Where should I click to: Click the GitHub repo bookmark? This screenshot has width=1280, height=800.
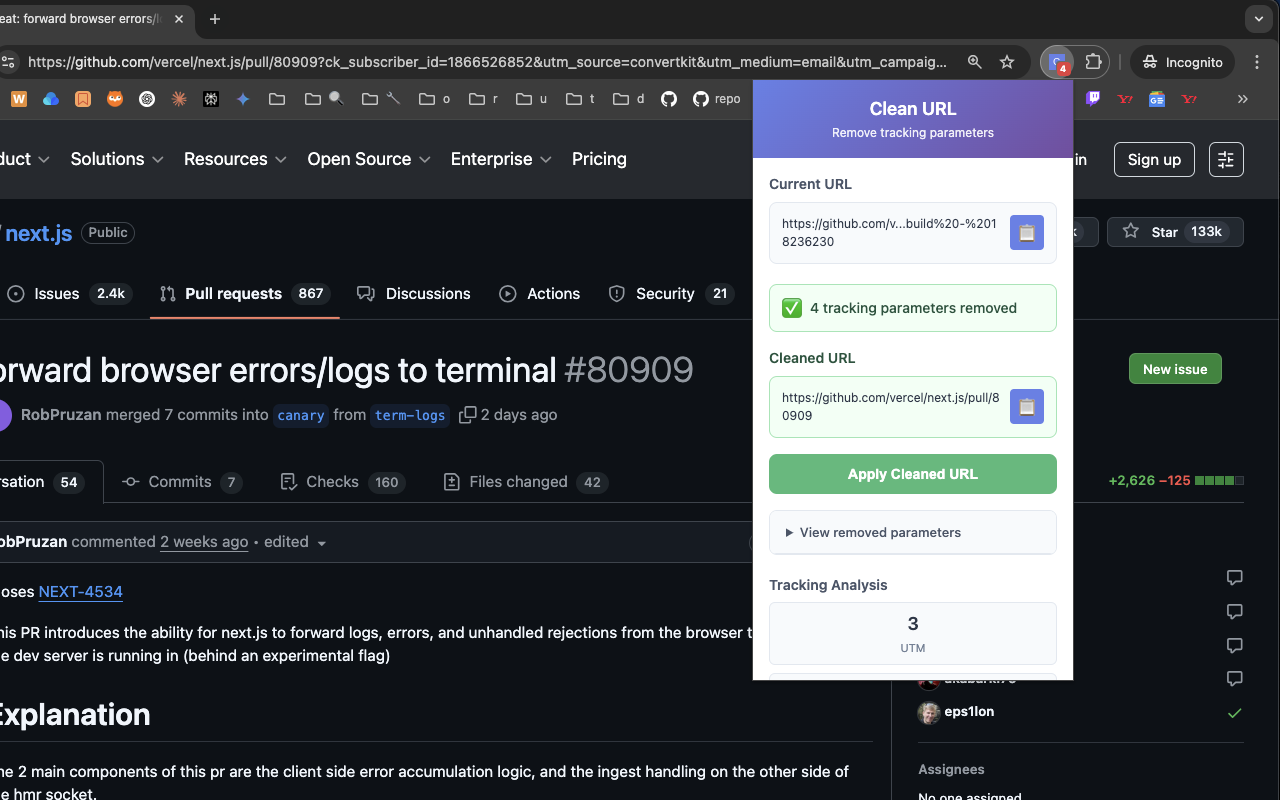click(x=711, y=99)
